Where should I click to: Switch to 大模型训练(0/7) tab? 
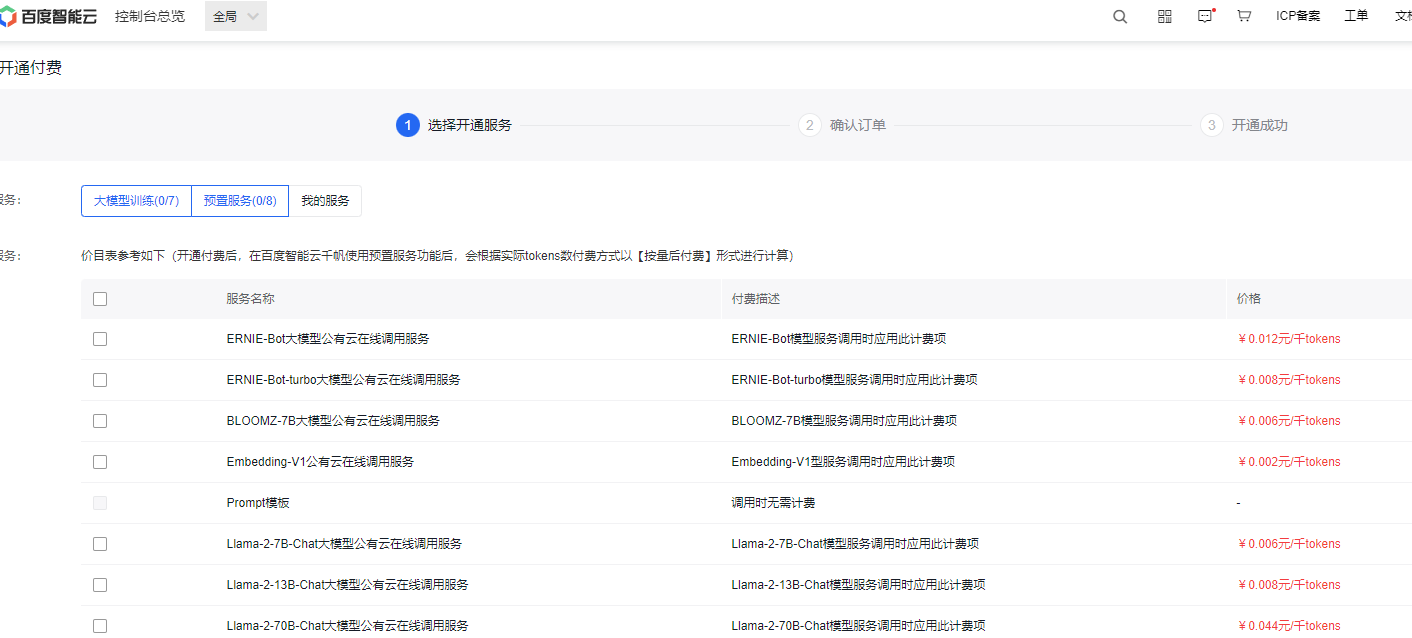[136, 201]
